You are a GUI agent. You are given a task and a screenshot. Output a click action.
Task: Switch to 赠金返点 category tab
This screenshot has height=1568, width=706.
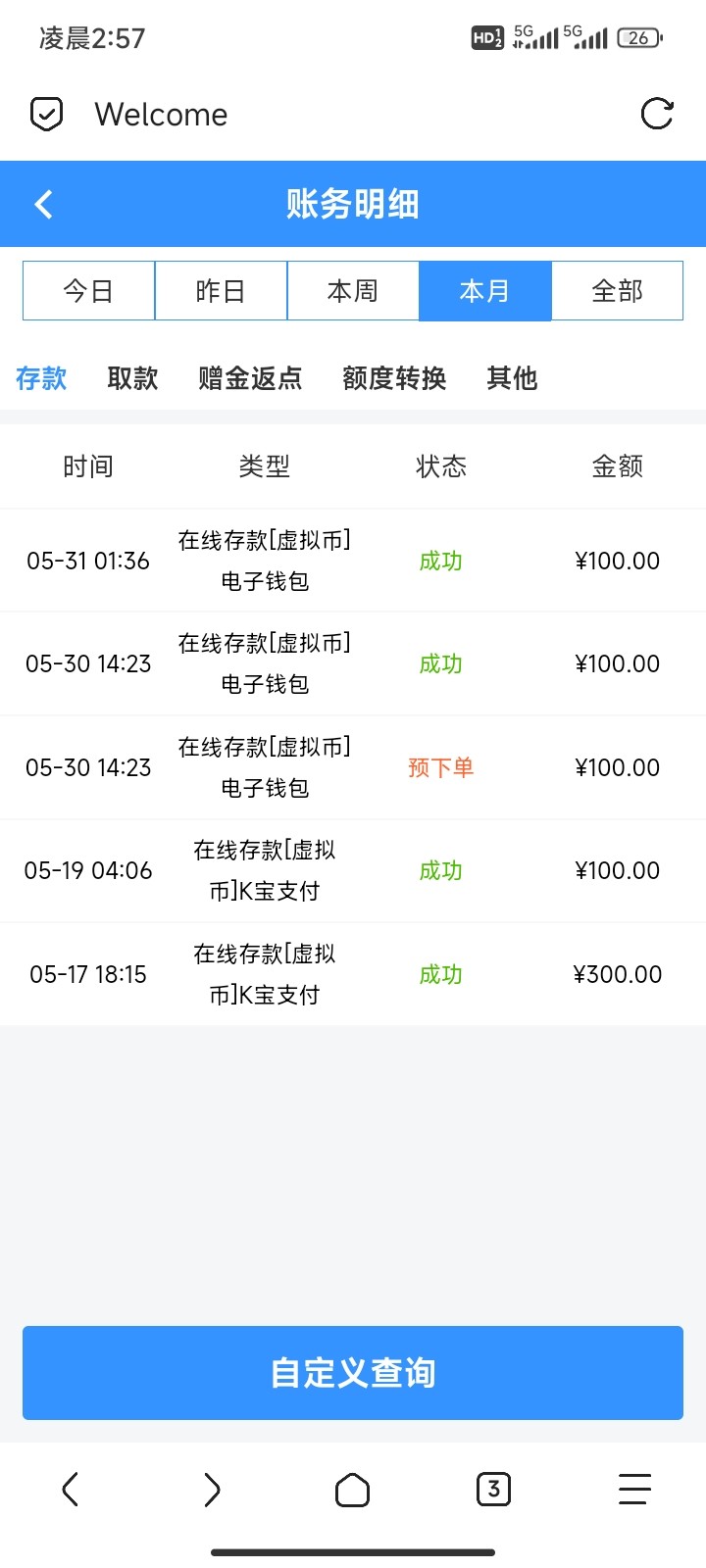point(250,378)
